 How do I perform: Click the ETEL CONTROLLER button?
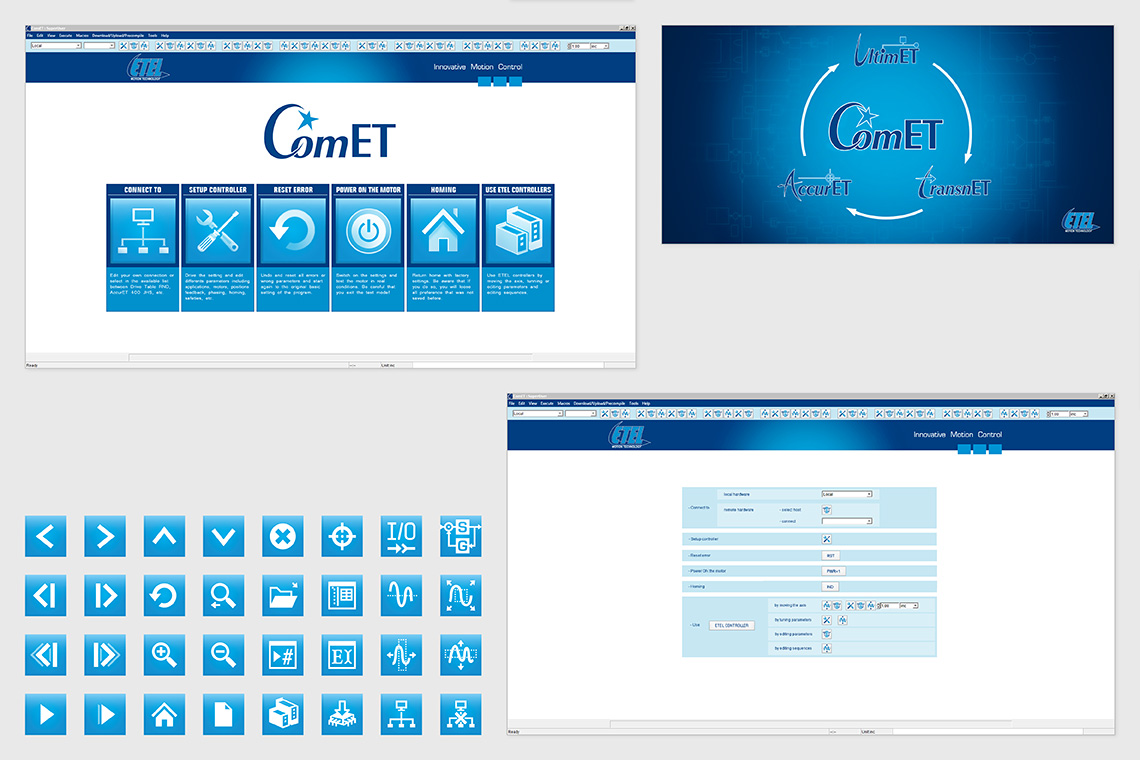point(731,625)
